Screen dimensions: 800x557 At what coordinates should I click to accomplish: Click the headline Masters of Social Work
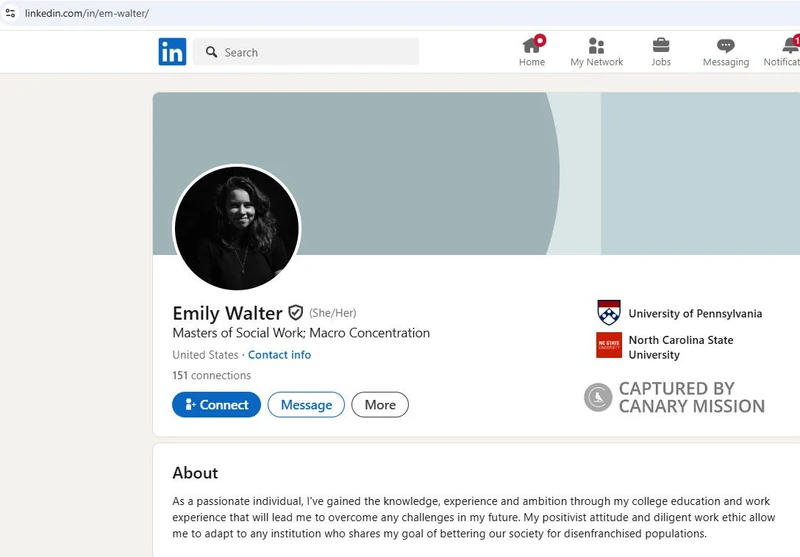tap(301, 333)
